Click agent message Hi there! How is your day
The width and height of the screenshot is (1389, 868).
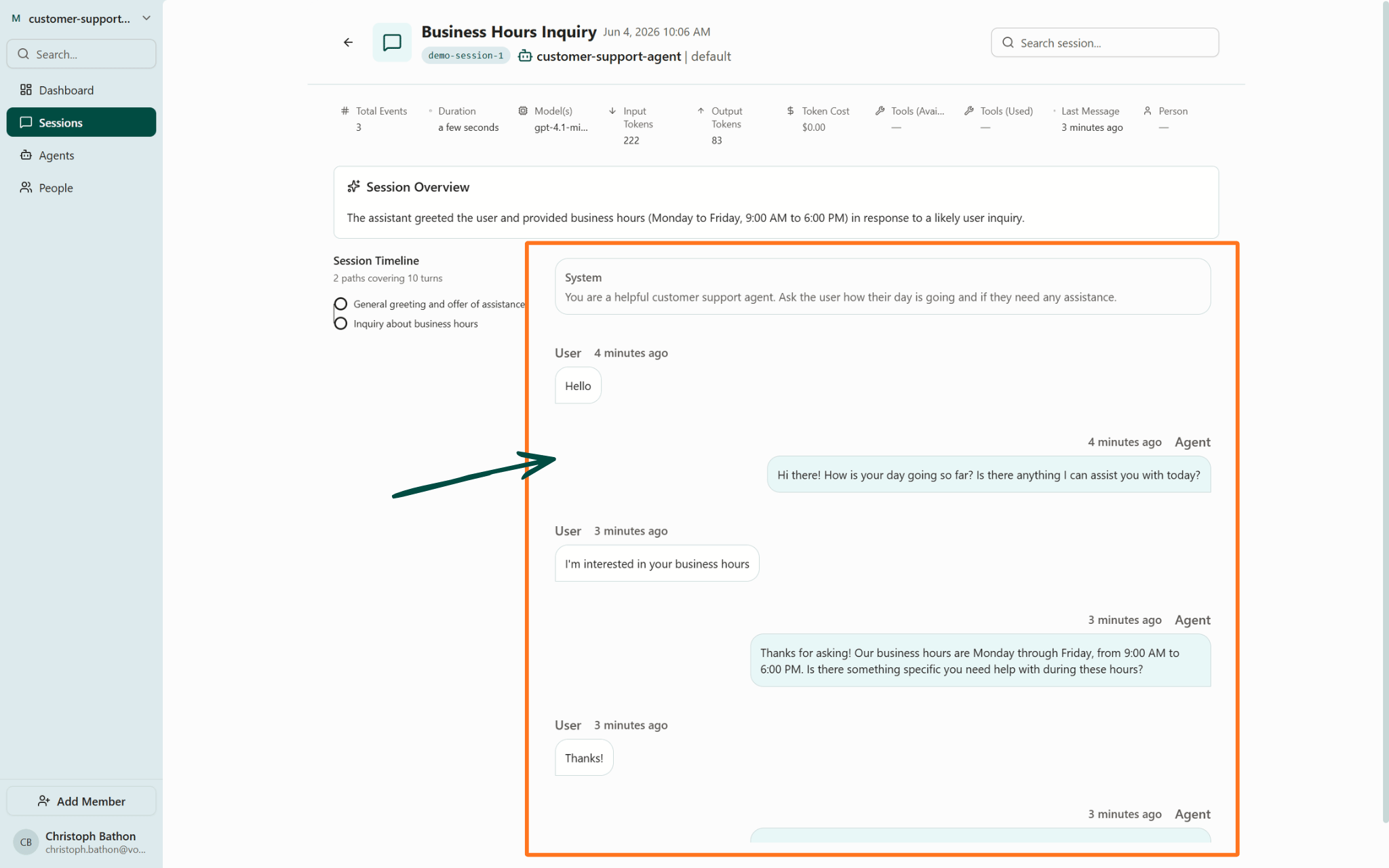[x=989, y=475]
